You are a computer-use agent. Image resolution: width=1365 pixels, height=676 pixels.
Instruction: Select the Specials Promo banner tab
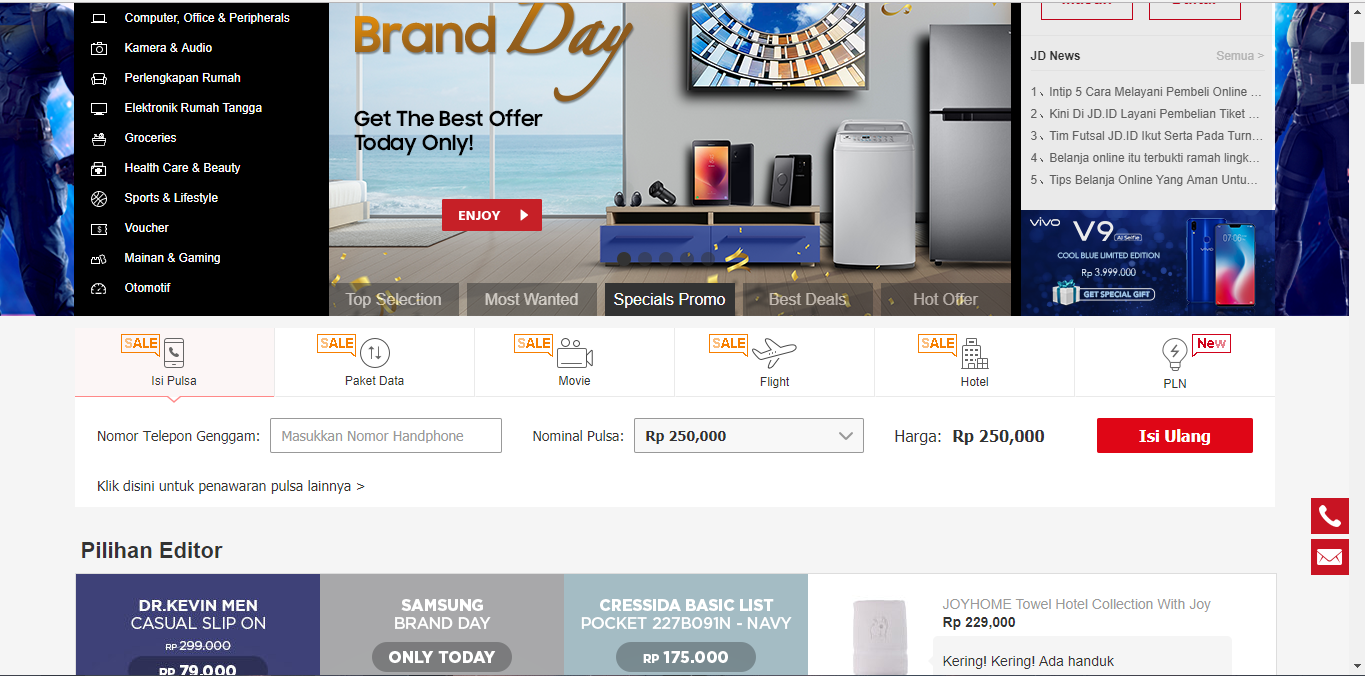tap(669, 299)
